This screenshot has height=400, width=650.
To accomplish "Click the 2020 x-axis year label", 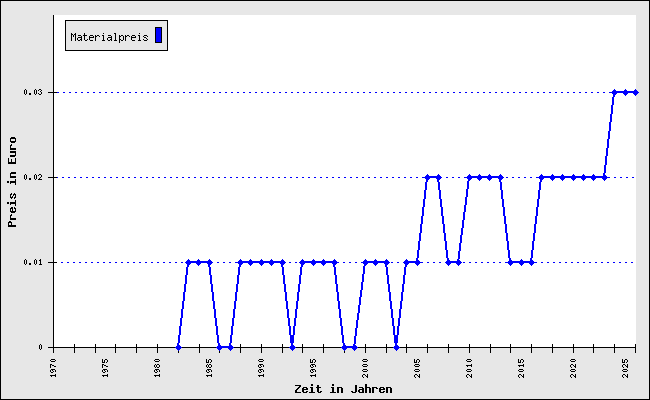I will pos(573,368).
